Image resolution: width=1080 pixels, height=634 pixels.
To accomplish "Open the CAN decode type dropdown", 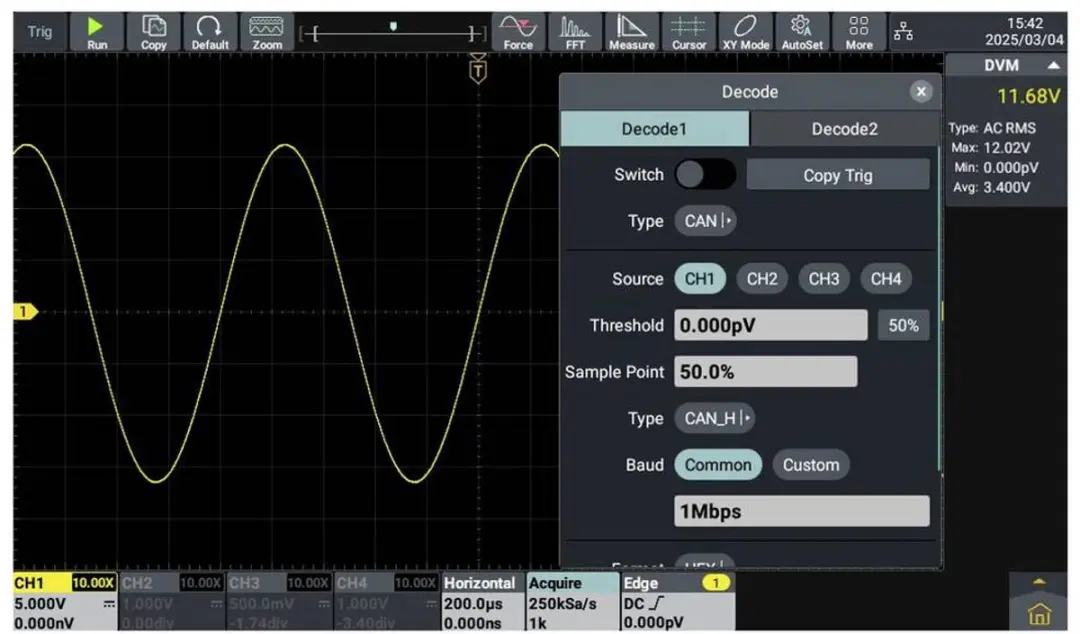I will [705, 221].
